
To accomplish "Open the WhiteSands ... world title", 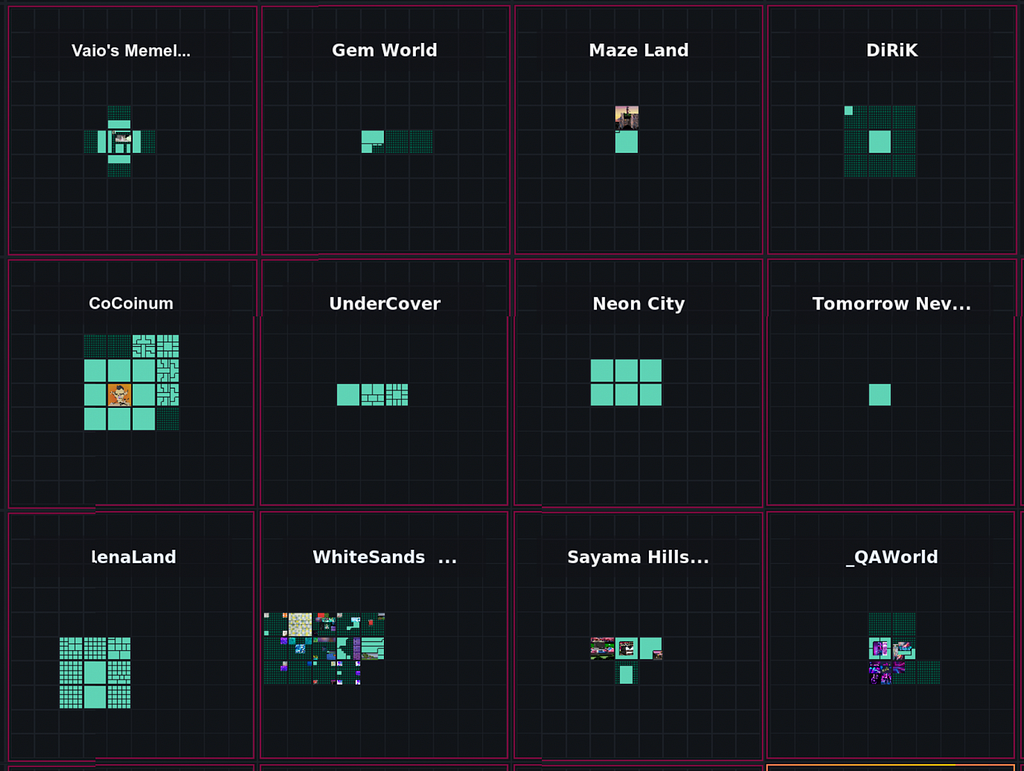I will 385,557.
